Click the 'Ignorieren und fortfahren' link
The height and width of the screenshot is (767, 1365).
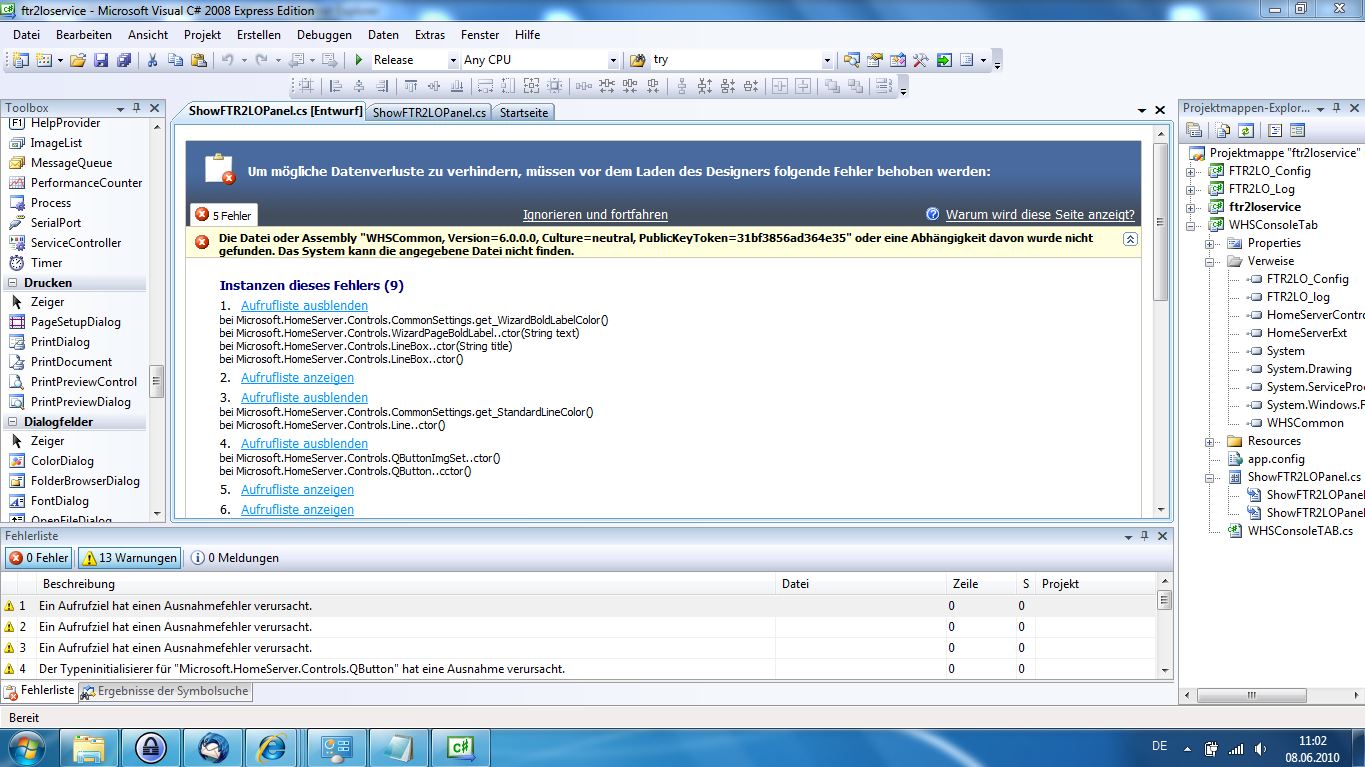[595, 215]
